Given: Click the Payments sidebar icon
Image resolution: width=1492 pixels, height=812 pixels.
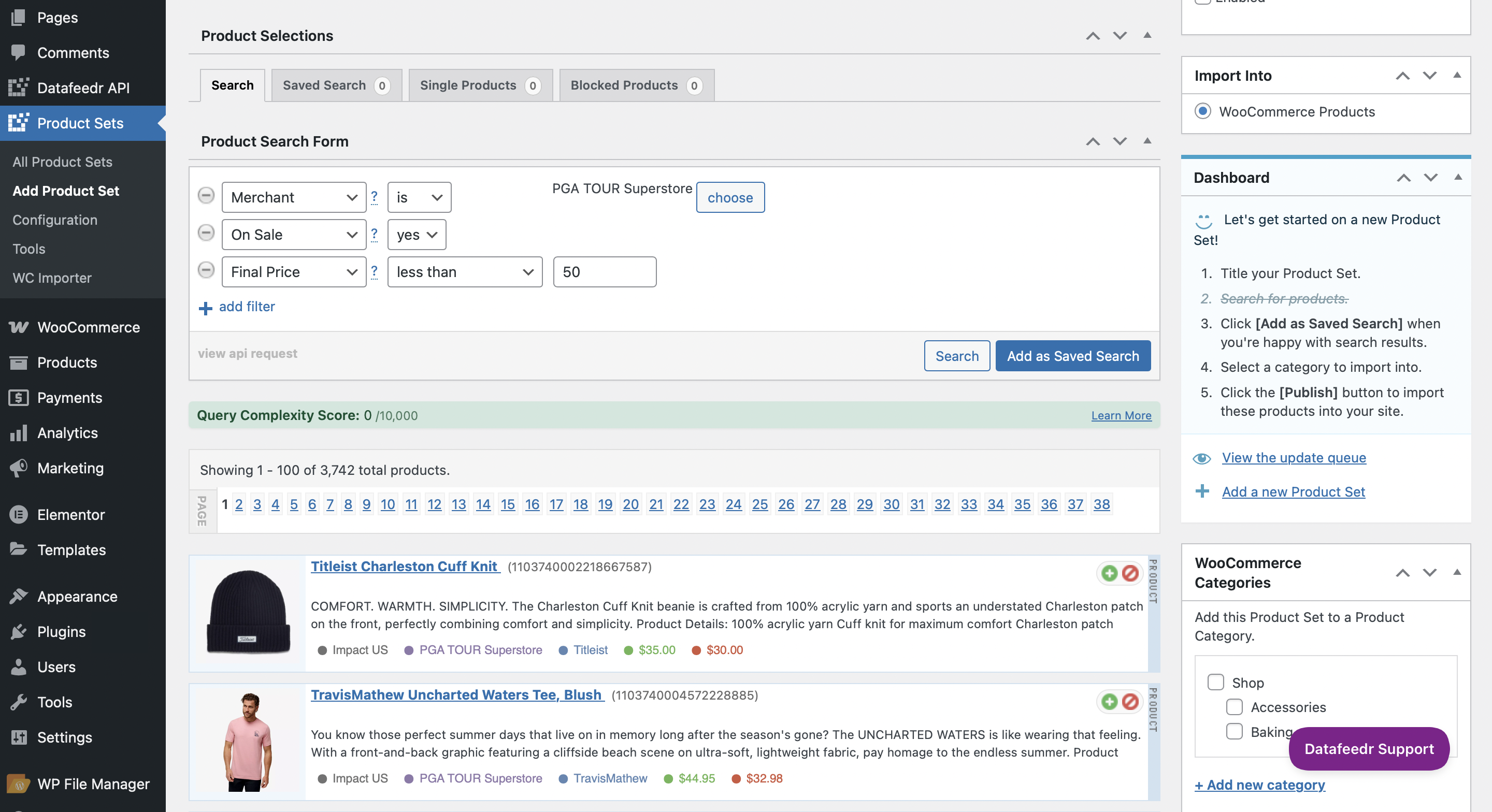Looking at the screenshot, I should click(18, 398).
